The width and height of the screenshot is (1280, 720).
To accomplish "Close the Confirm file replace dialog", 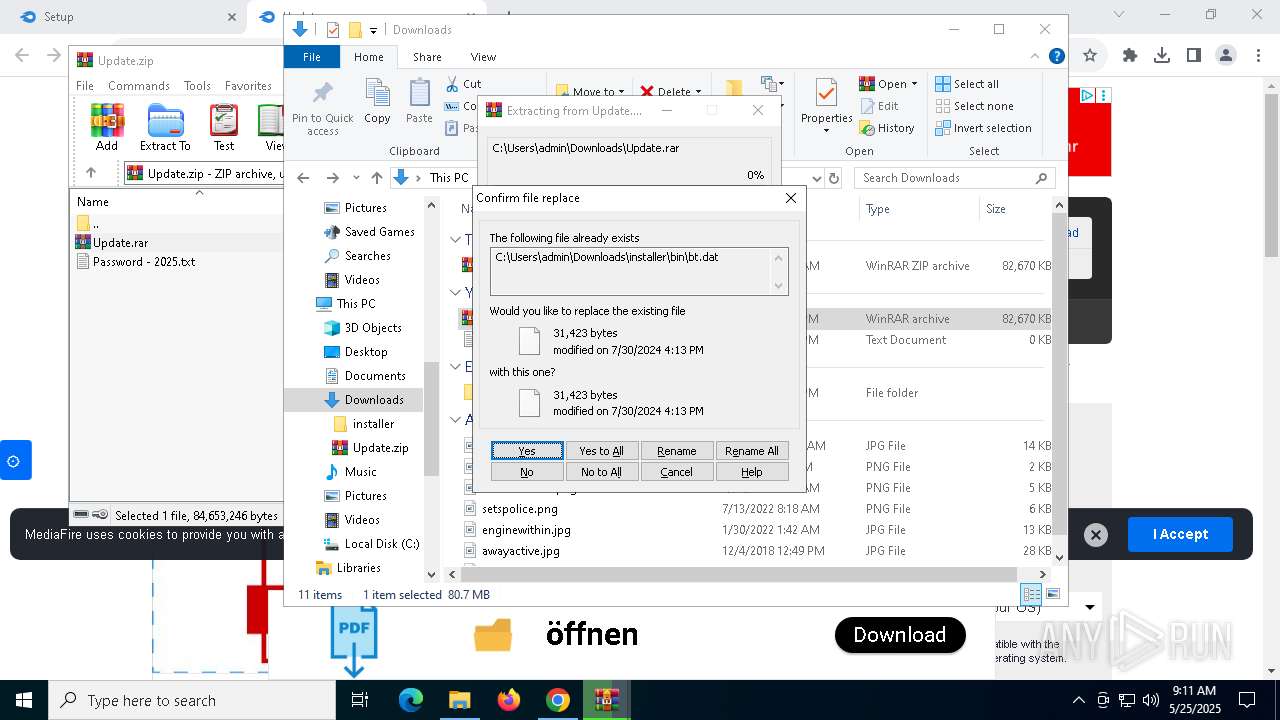I will [x=791, y=198].
